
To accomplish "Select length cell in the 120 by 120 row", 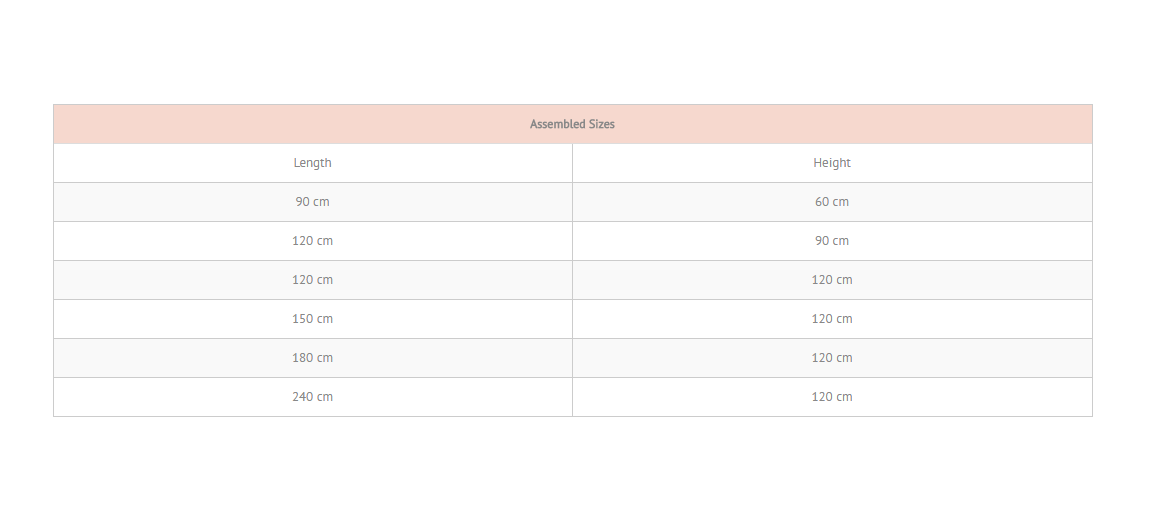I will (x=312, y=280).
